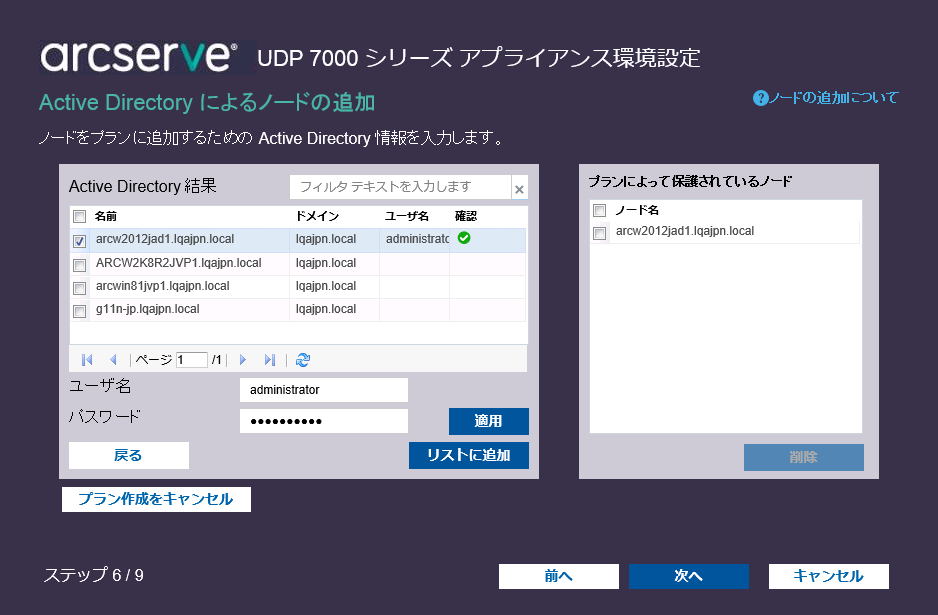938x615 pixels.
Task: Click the arcserve logo
Action: (x=139, y=57)
